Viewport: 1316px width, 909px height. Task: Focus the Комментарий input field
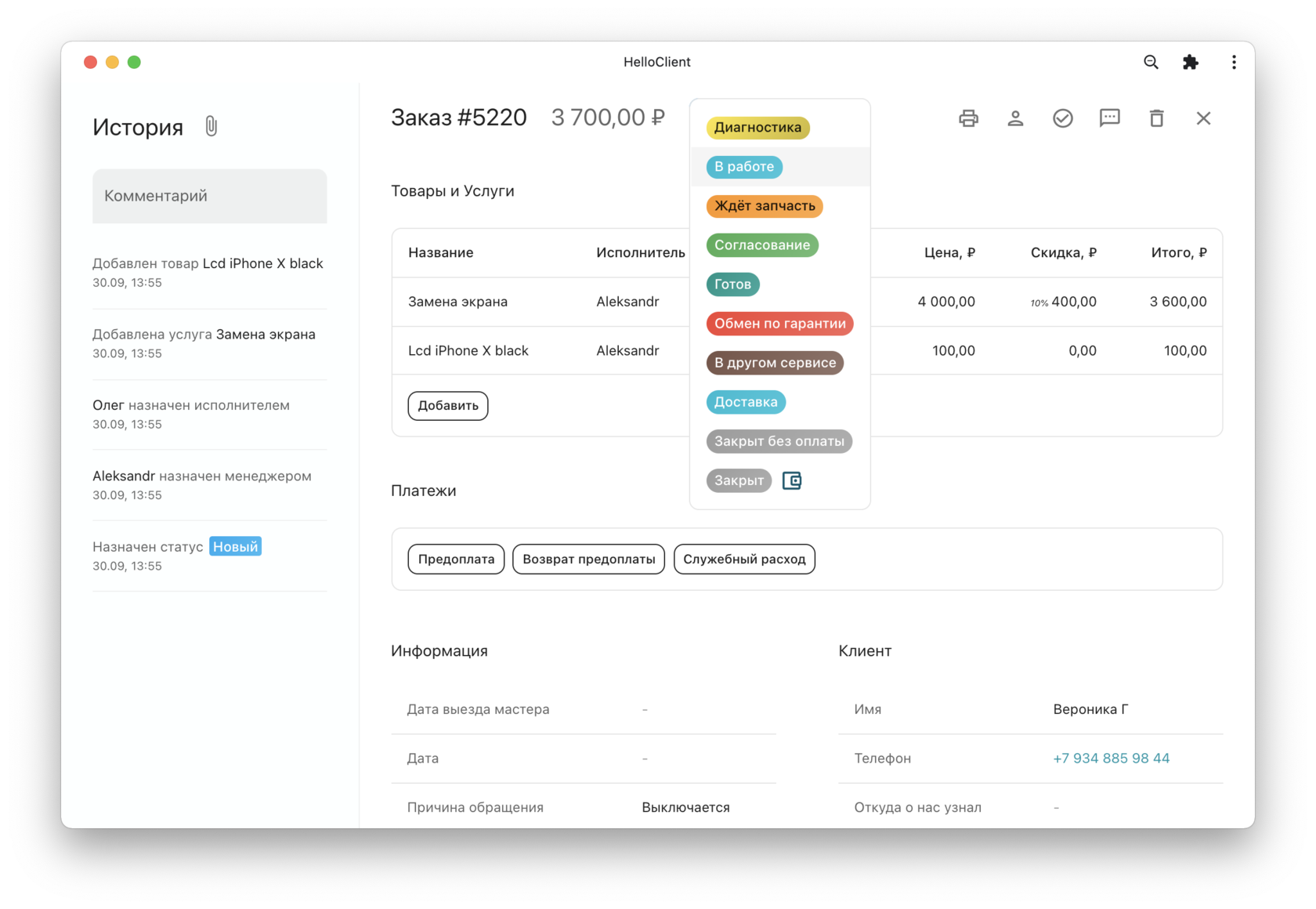point(209,196)
